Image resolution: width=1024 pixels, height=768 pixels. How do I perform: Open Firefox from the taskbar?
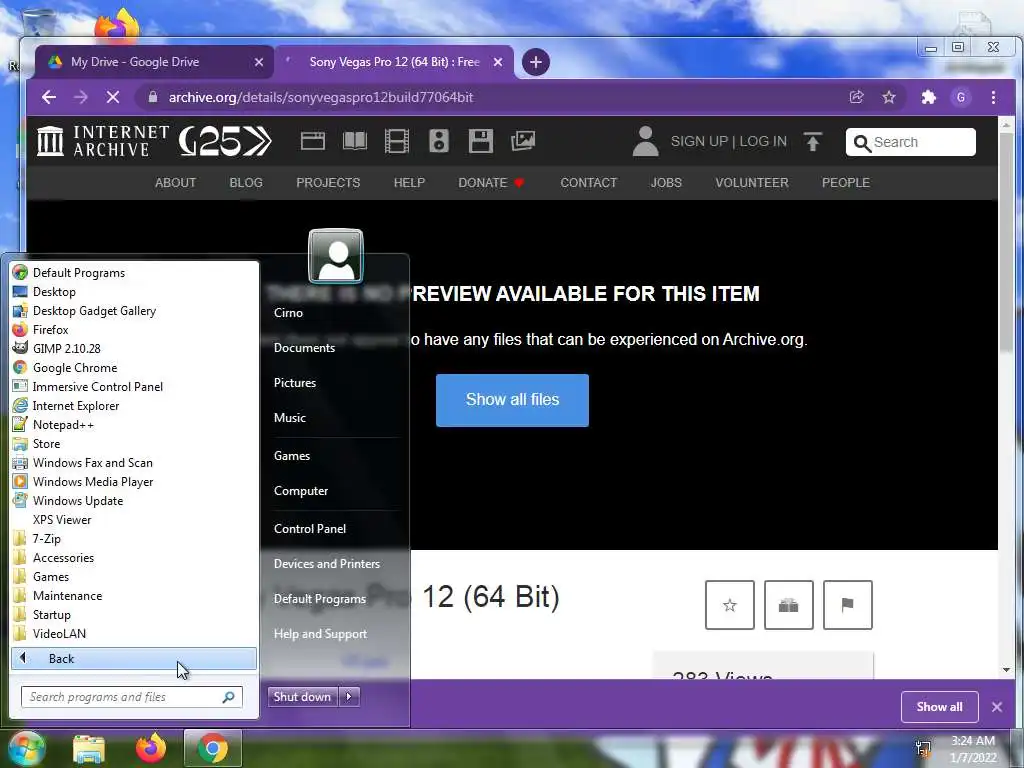coord(151,748)
